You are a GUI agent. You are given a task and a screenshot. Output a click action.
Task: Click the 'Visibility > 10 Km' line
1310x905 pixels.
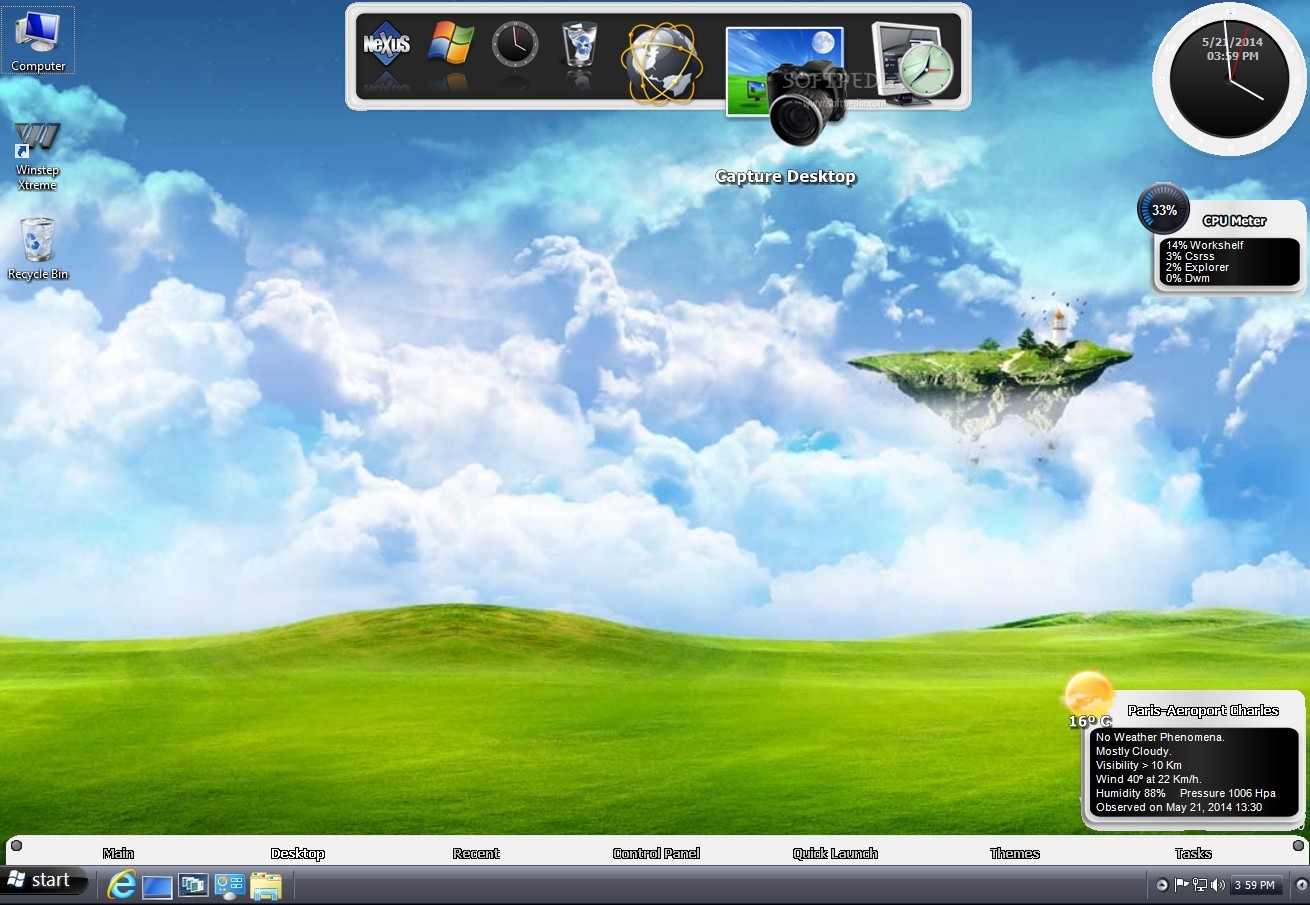click(x=1138, y=765)
